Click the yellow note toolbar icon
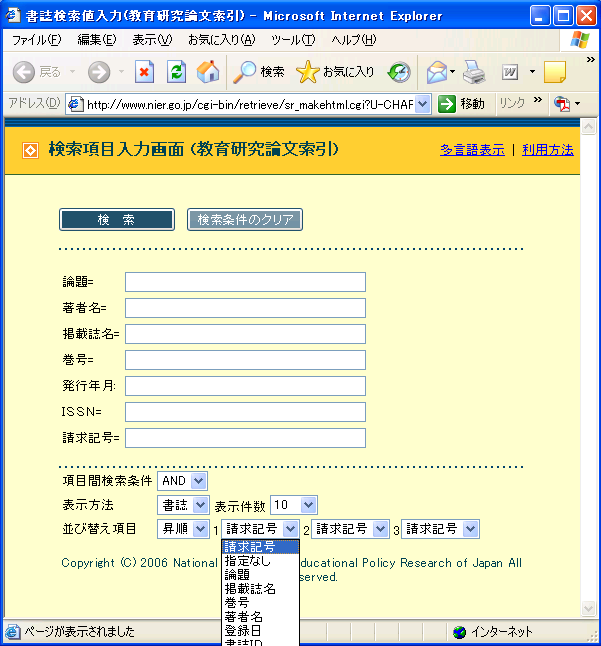Viewport: 601px width, 646px height. pyautogui.click(x=555, y=72)
